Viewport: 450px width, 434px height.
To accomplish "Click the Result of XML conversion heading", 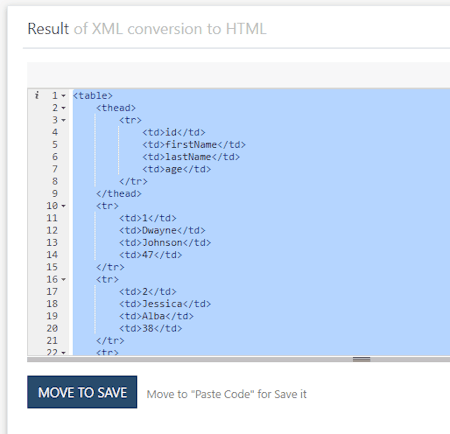I will (x=147, y=29).
